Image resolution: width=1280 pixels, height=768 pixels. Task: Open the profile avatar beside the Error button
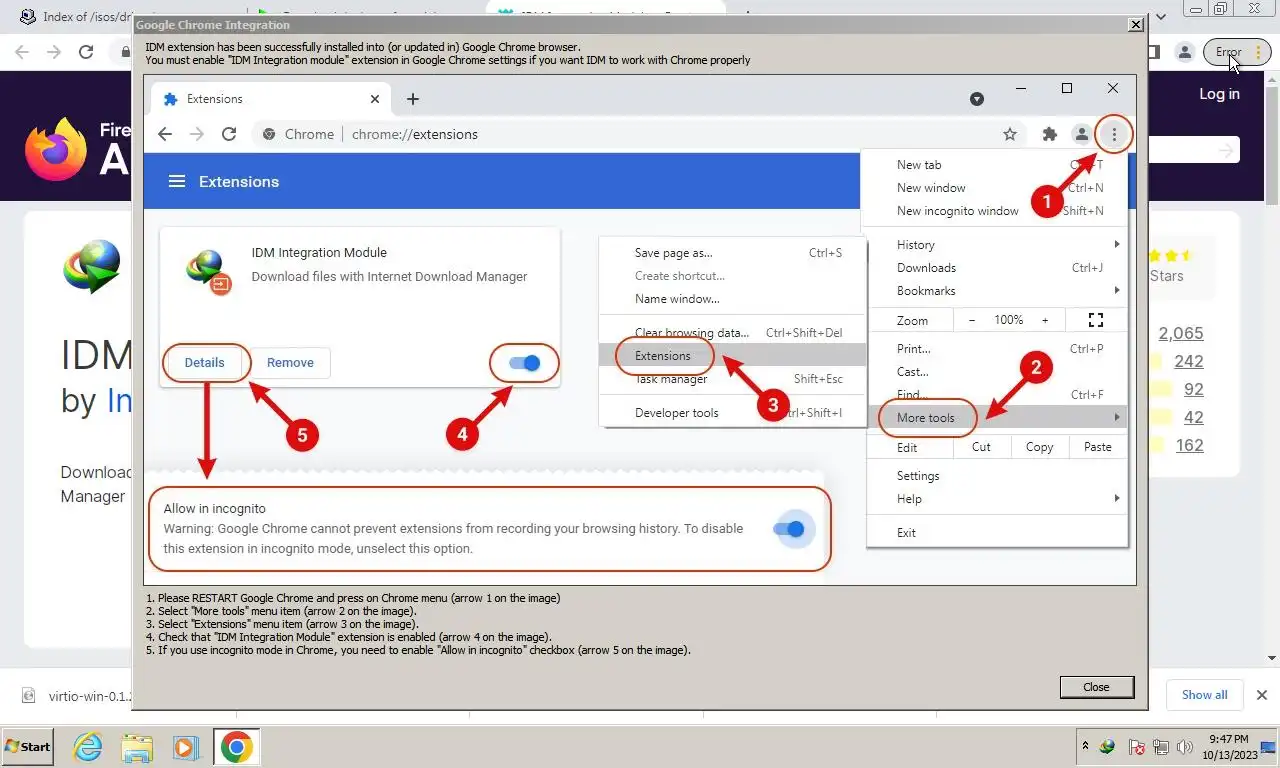coord(1185,52)
